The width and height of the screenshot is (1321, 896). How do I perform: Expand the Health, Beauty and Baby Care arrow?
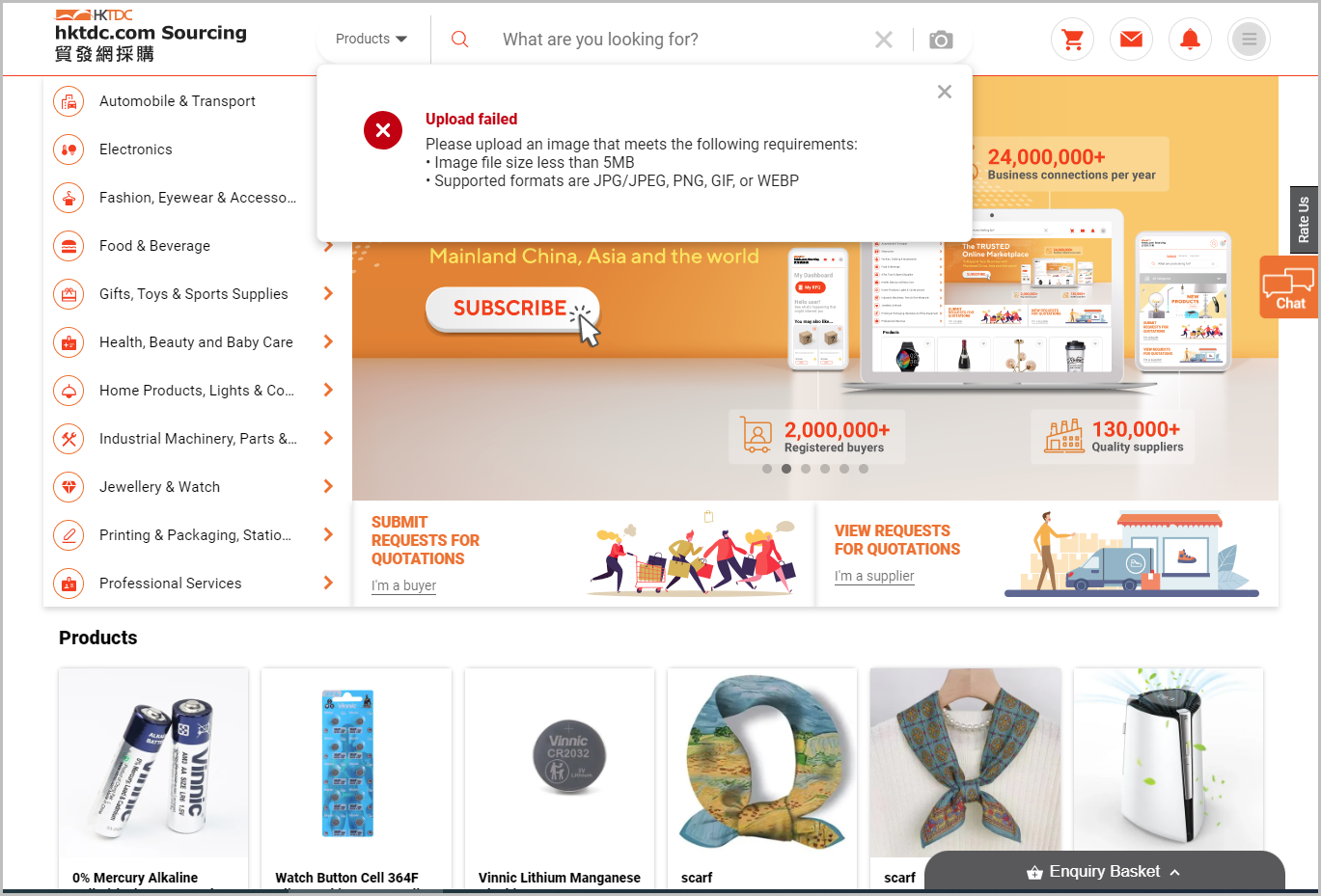[328, 341]
